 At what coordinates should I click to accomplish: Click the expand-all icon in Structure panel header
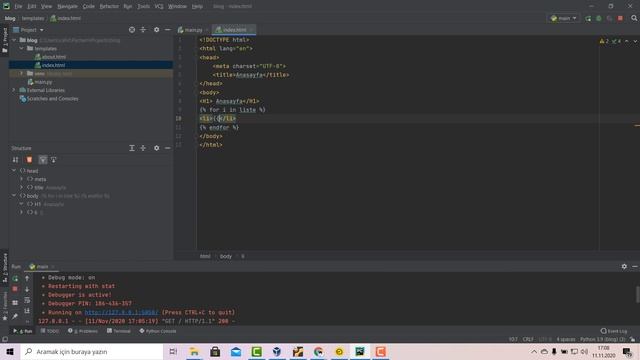(132, 148)
